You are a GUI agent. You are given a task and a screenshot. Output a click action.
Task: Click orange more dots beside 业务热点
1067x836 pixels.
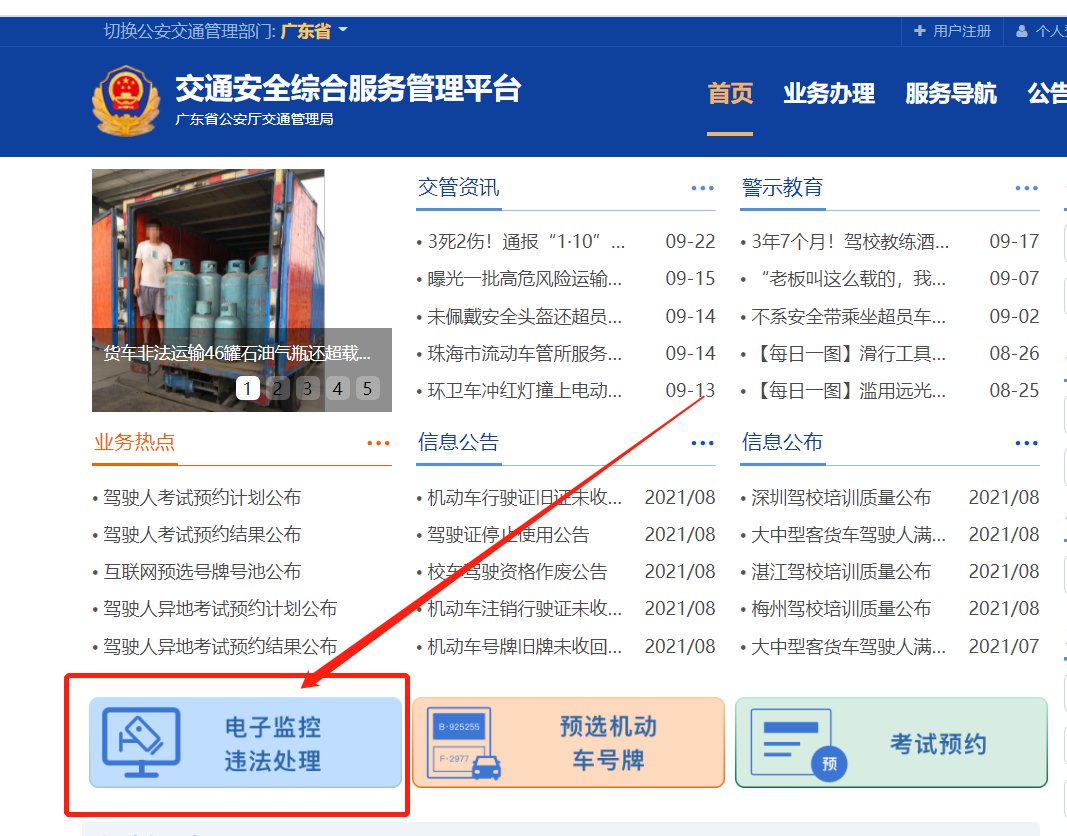pyautogui.click(x=378, y=443)
